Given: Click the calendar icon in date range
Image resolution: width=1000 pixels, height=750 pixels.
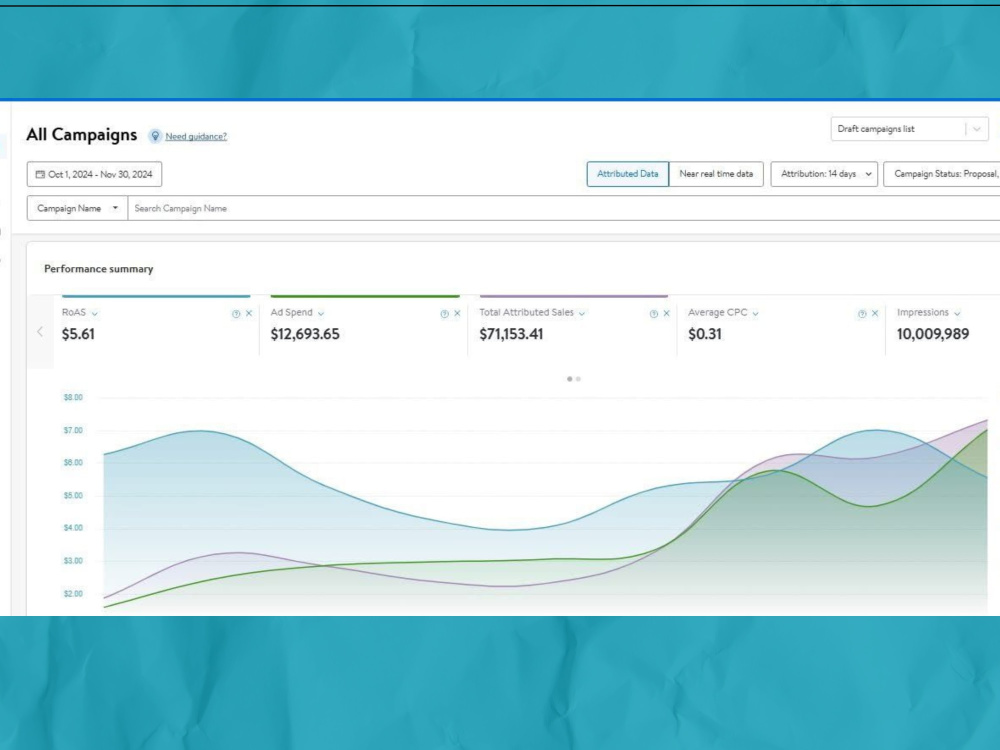Looking at the screenshot, I should [40, 174].
